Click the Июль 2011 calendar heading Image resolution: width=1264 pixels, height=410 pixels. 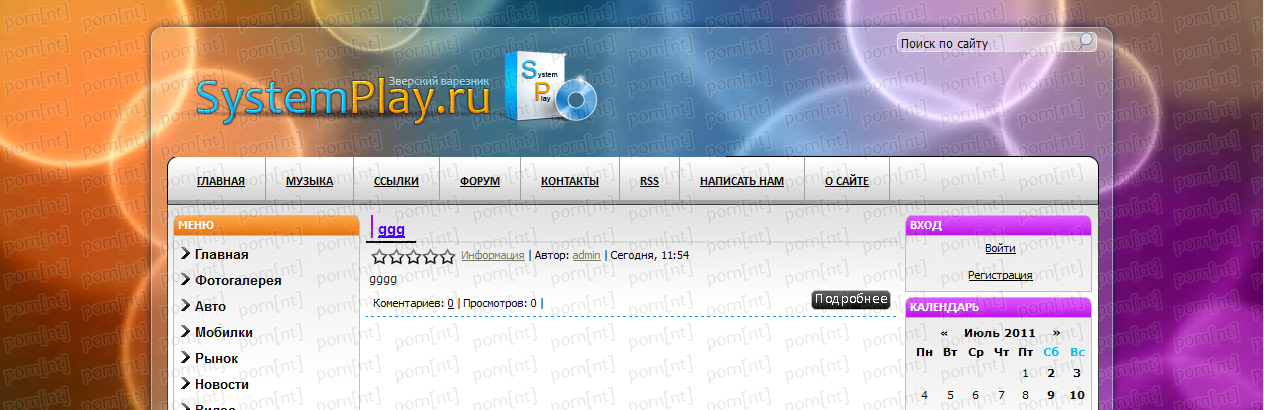(x=1000, y=332)
